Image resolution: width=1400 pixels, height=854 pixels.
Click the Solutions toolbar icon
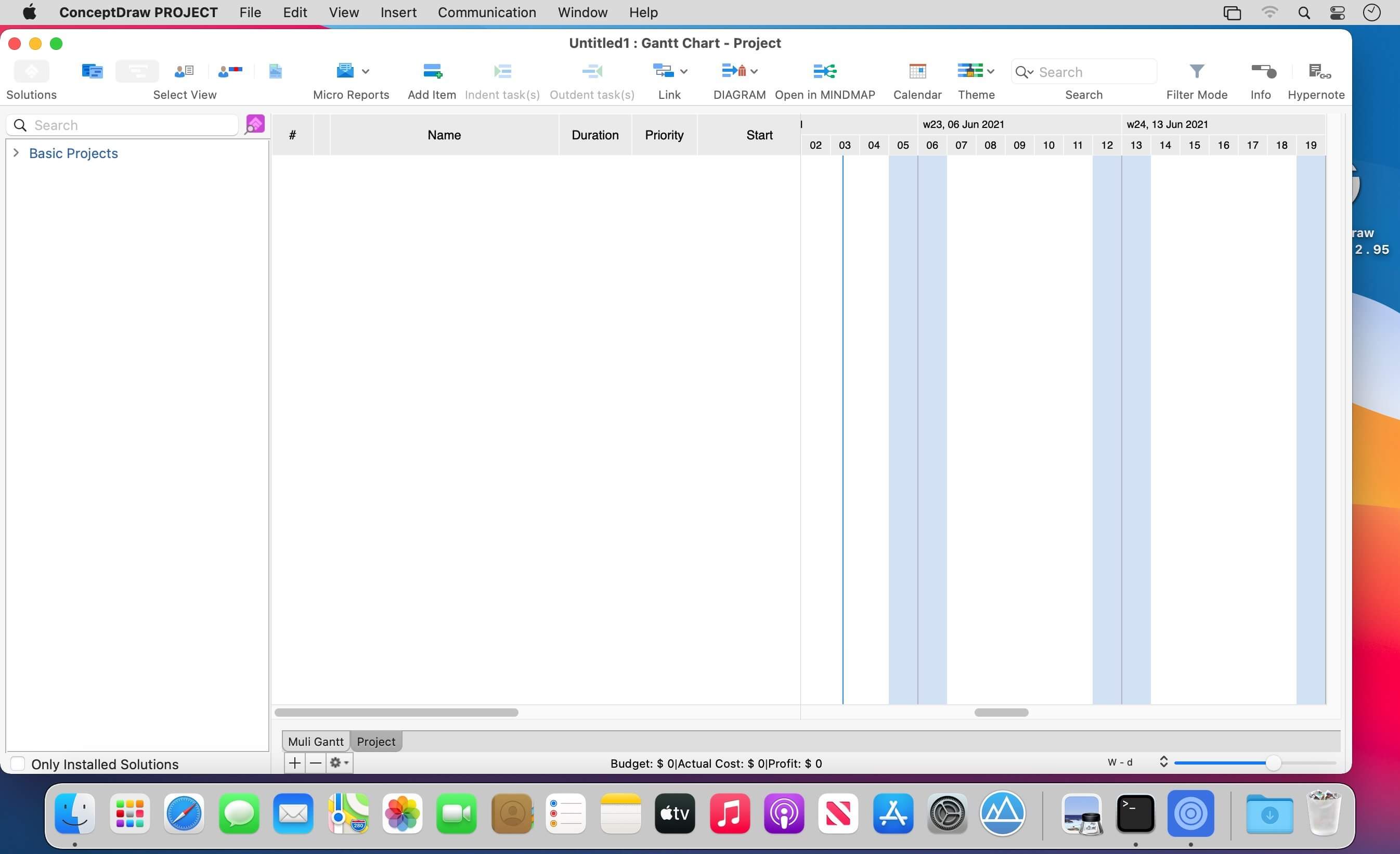tap(31, 71)
